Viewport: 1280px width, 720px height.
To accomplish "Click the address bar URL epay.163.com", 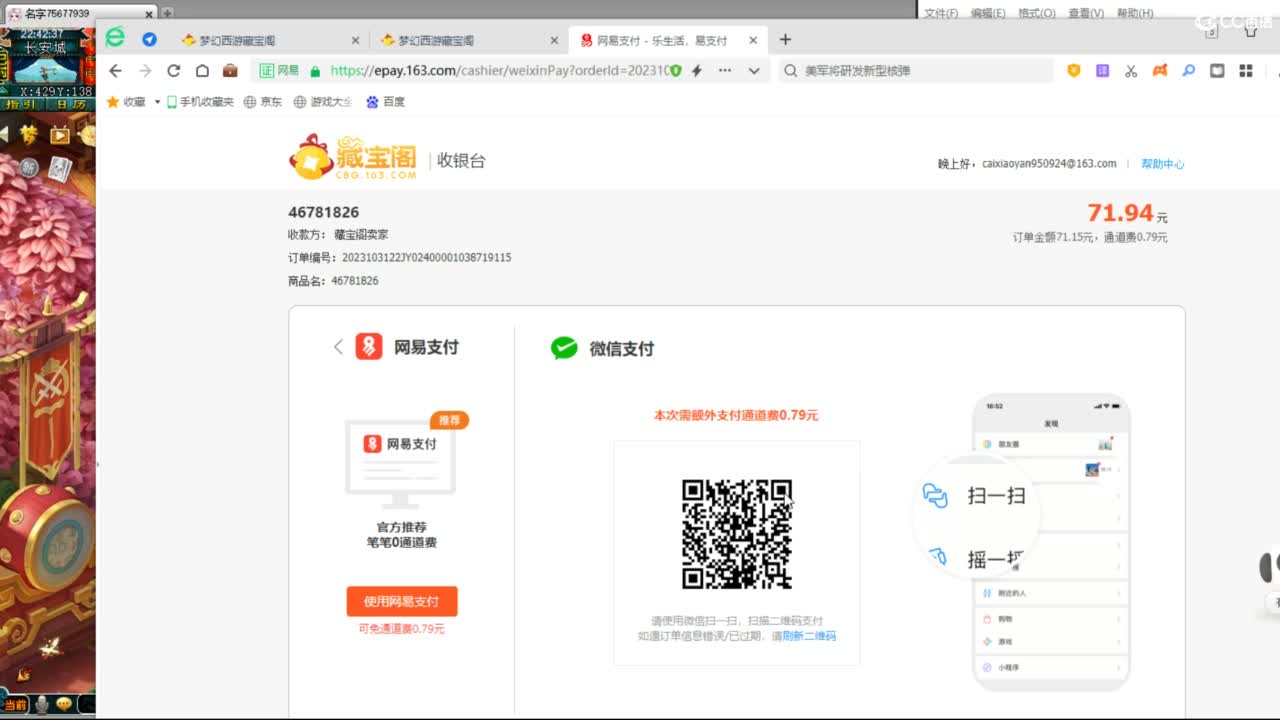I will click(x=498, y=71).
